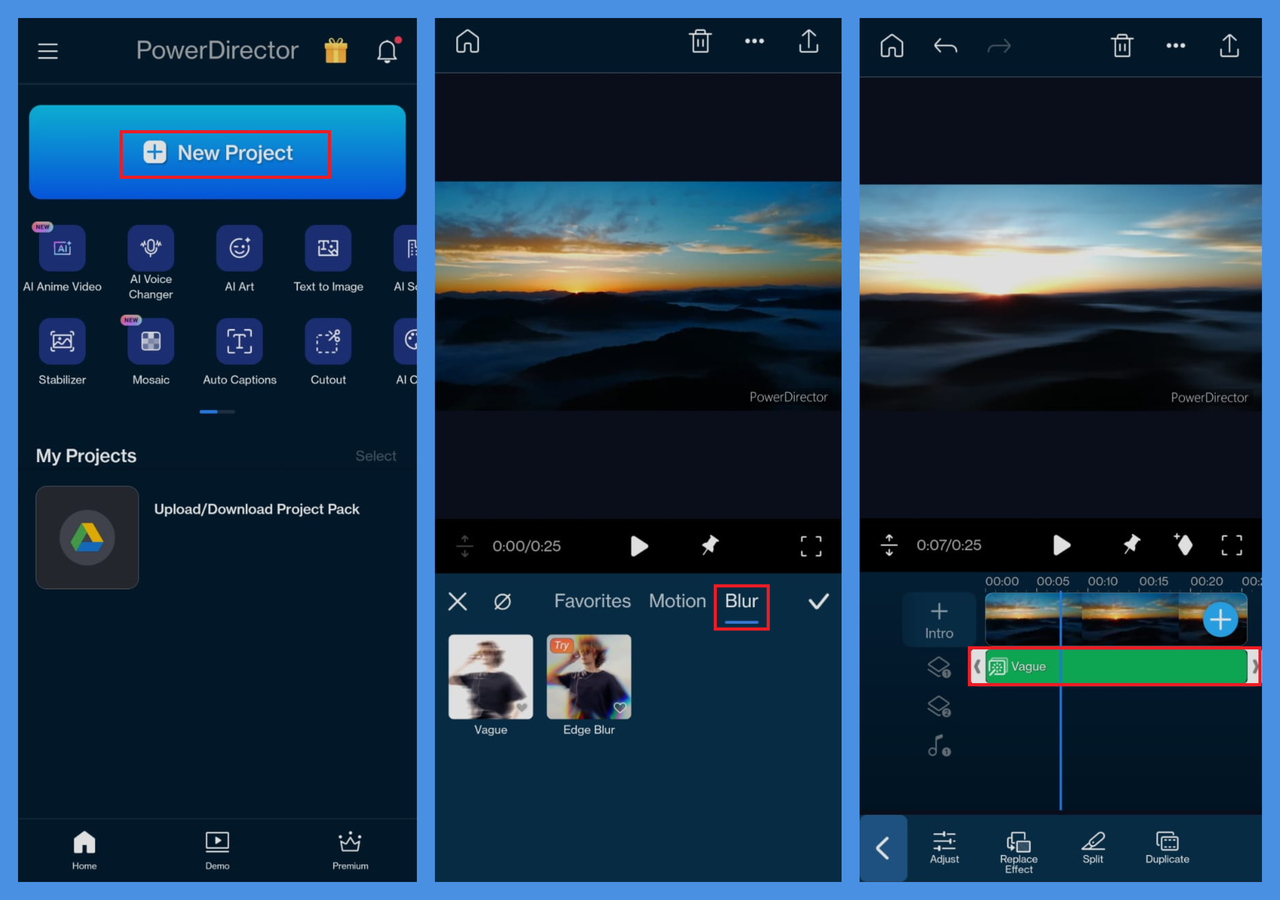Click the left trim handle of Vague clip
The width and height of the screenshot is (1280, 900).
pos(977,667)
